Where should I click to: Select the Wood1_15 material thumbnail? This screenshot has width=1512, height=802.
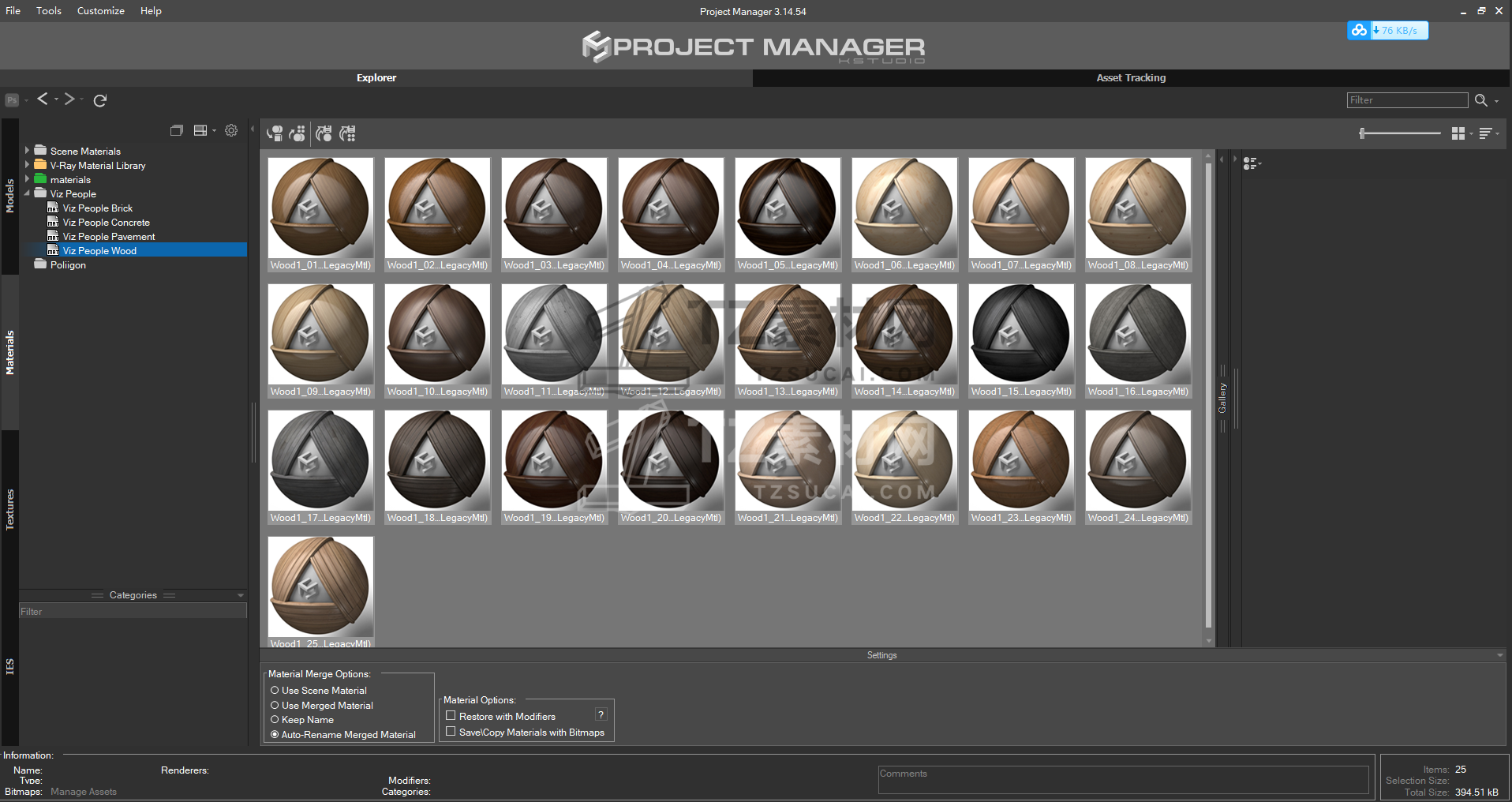click(x=1021, y=341)
